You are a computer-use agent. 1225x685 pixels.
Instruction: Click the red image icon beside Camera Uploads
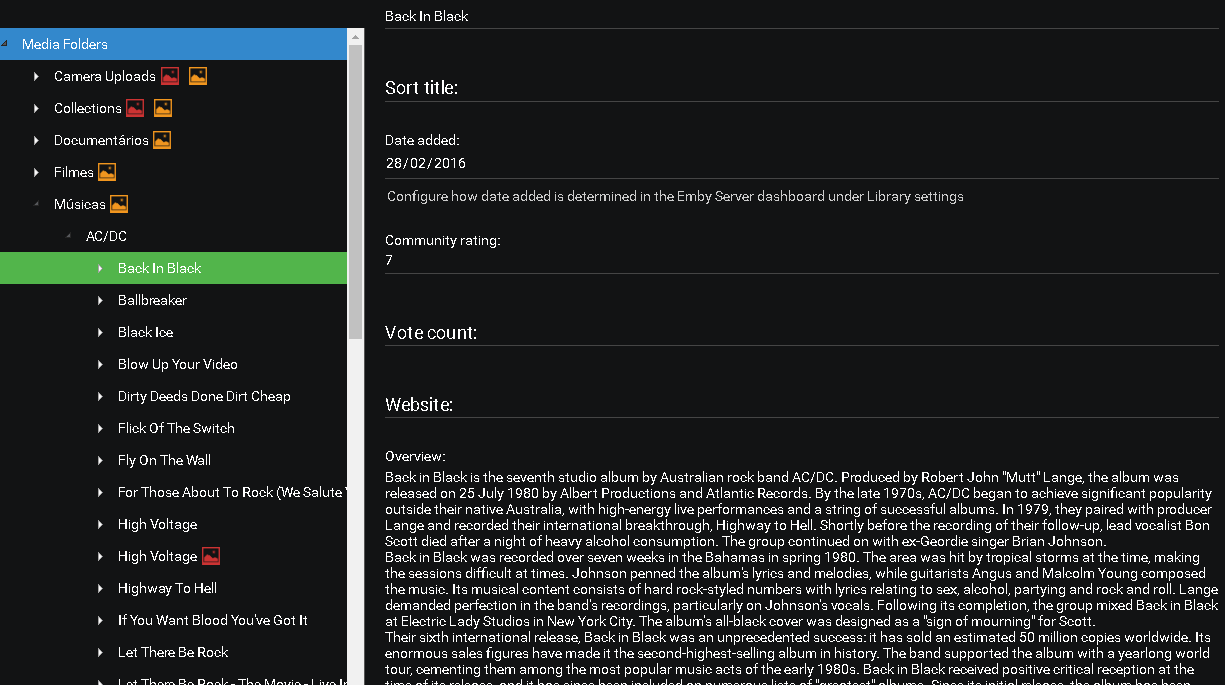tap(170, 76)
